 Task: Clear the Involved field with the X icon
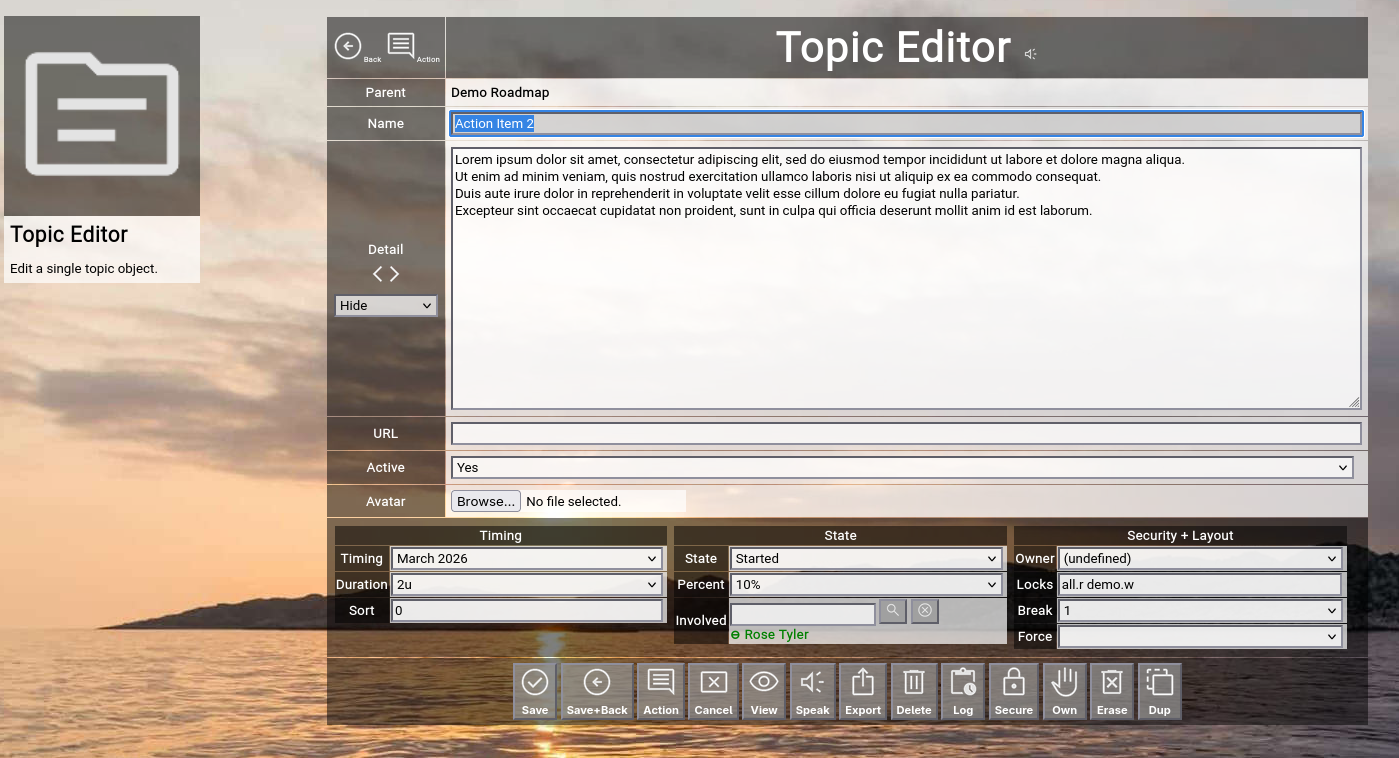point(925,611)
